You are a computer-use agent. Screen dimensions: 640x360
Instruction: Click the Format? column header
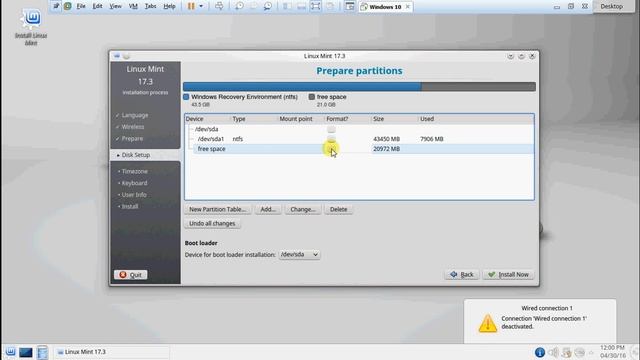[348, 119]
